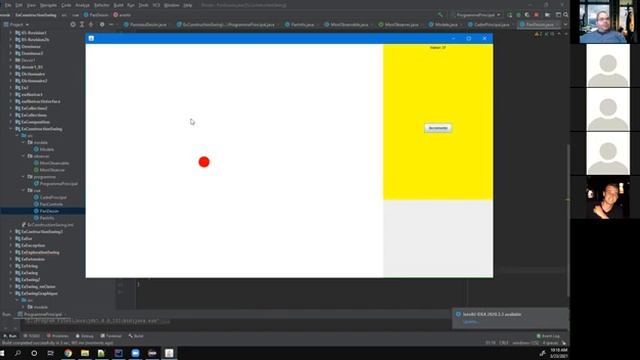The width and height of the screenshot is (640, 360).
Task: Click the IntelliJ IDEA taskbar icon
Action: tap(118, 353)
